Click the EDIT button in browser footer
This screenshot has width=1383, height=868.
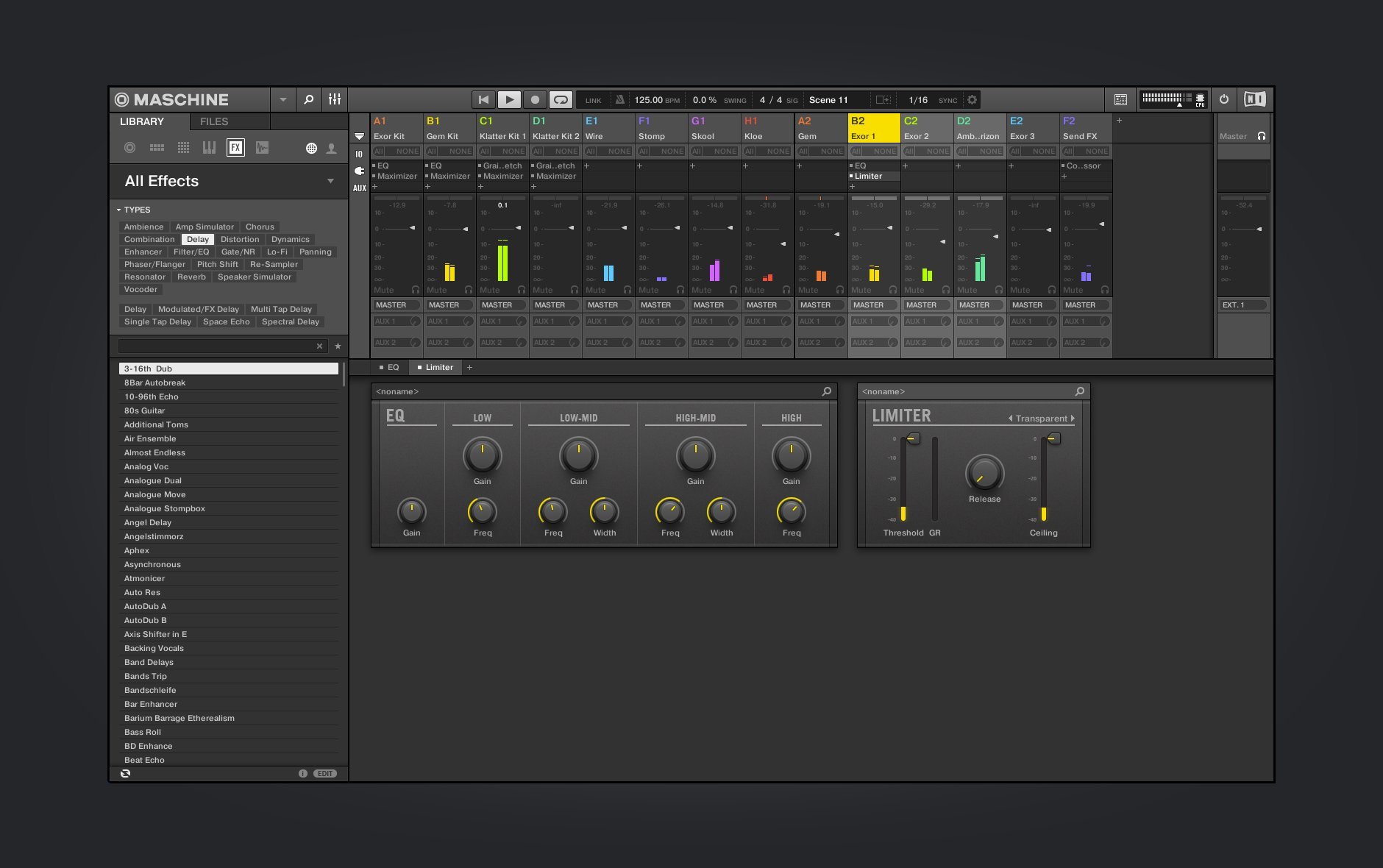325,774
